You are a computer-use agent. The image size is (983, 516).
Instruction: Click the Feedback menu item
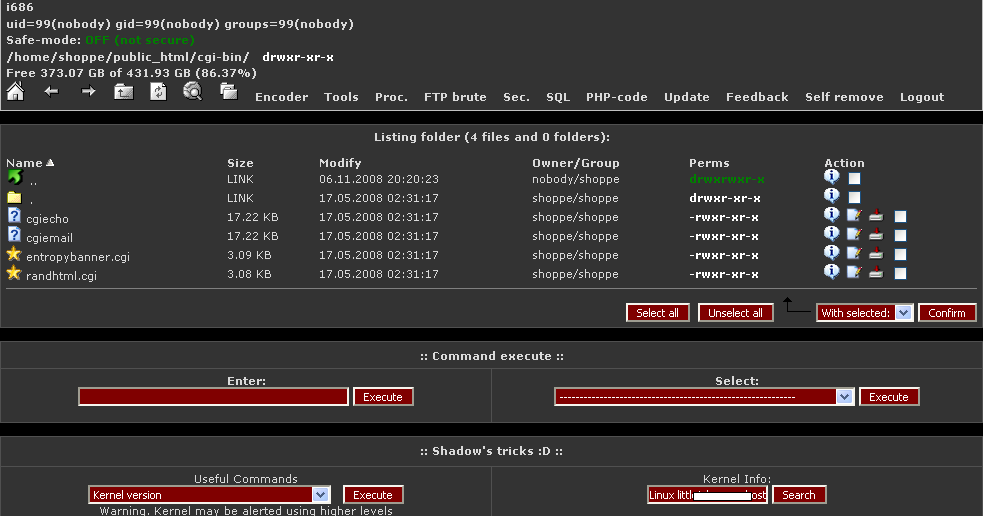[x=757, y=97]
